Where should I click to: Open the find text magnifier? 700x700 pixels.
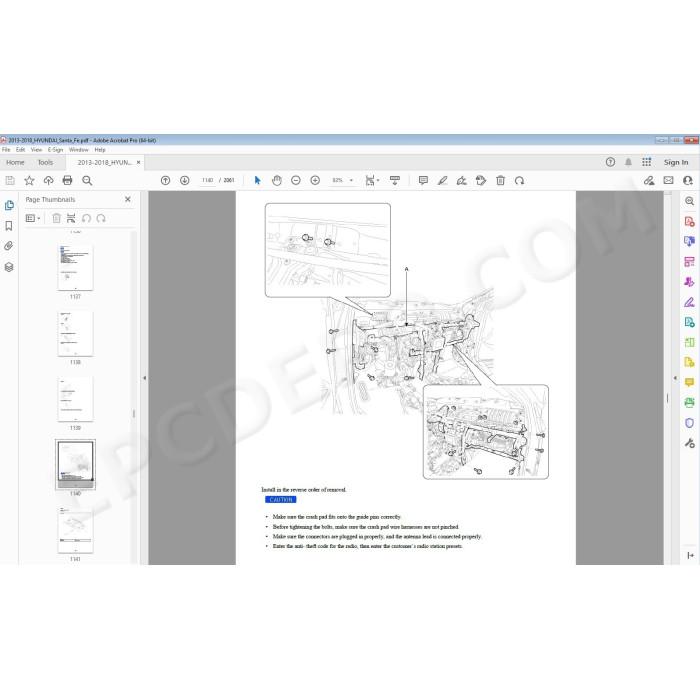click(87, 180)
